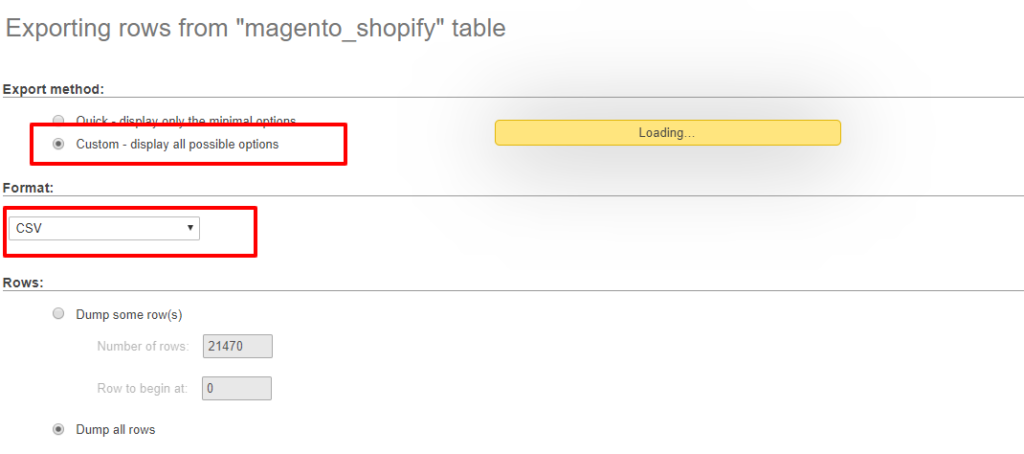Choose the Custom export method radio button
1024x454 pixels.
(x=58, y=144)
